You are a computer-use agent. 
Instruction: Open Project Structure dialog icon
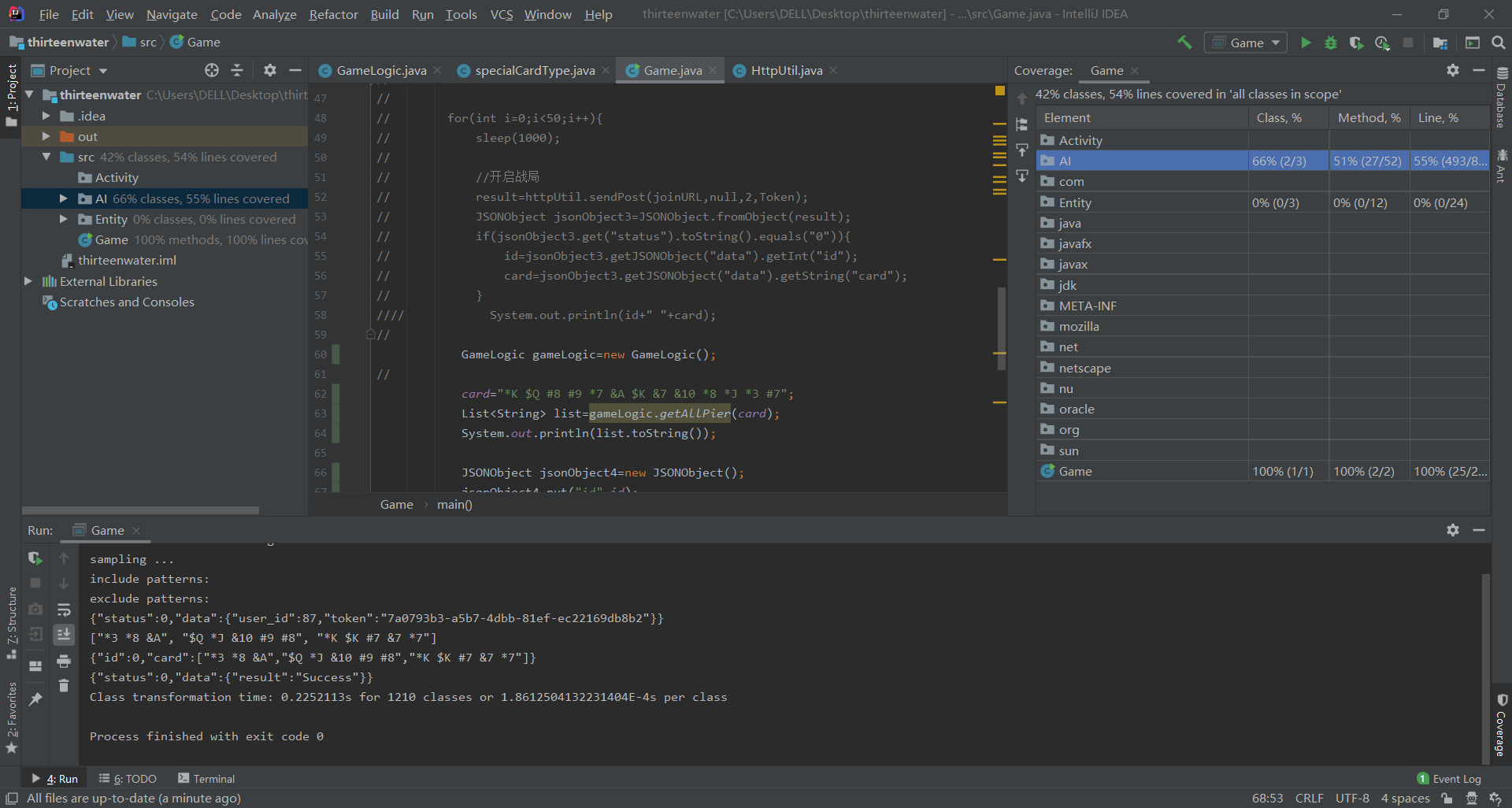click(x=1440, y=43)
